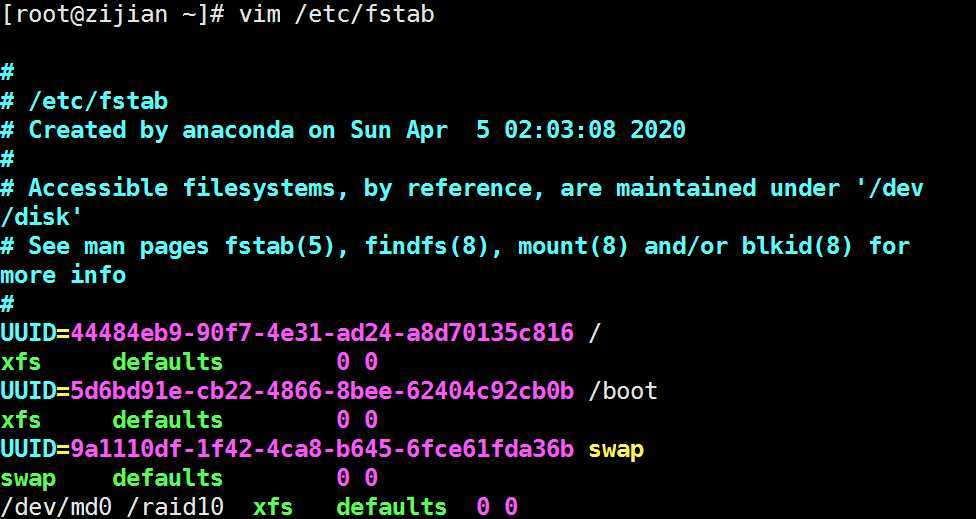Click the 'vim /etc/fstab' command text

click(336, 14)
